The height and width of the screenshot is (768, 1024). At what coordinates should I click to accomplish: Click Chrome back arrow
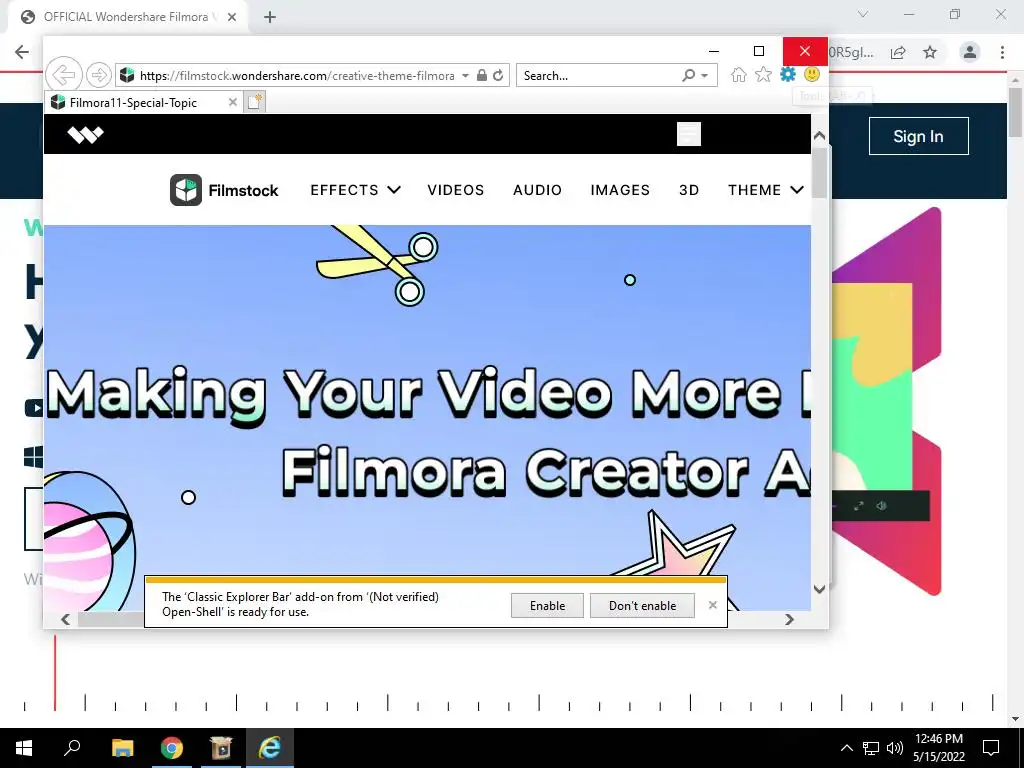click(22, 52)
